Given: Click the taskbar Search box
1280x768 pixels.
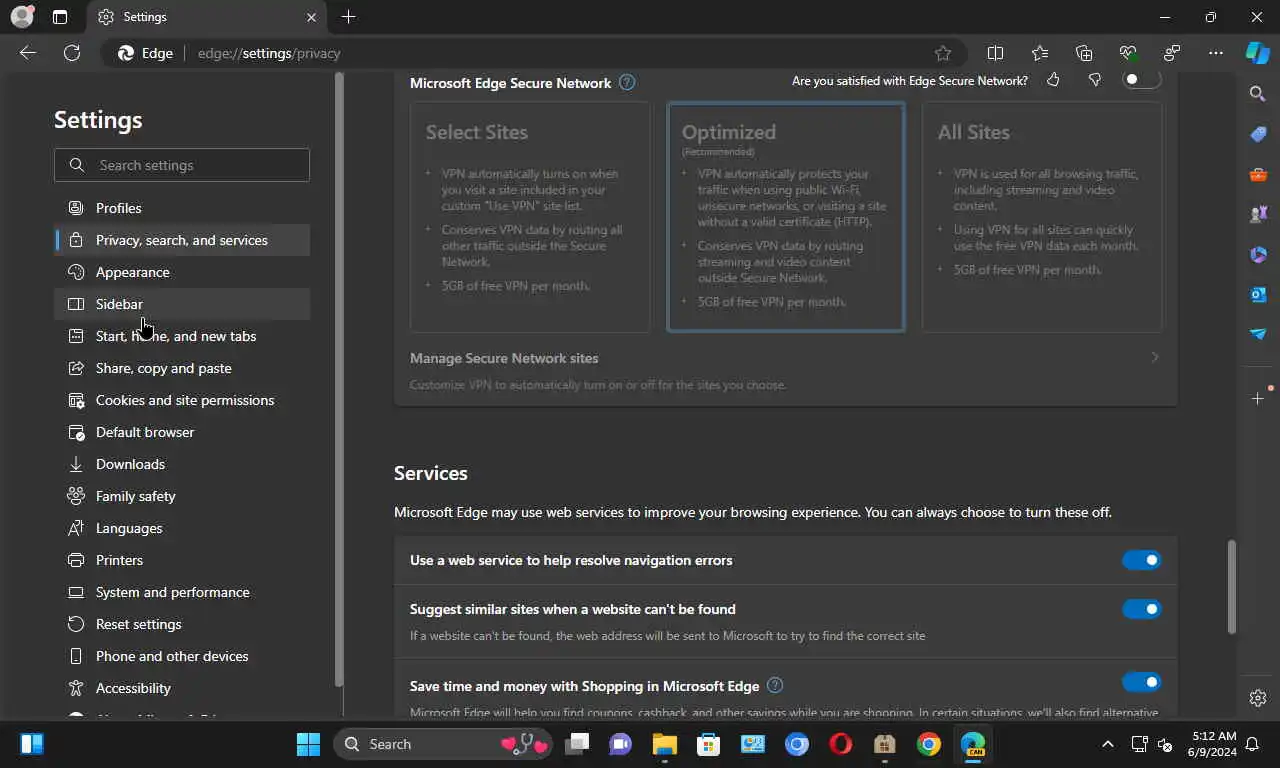Looking at the screenshot, I should [443, 744].
